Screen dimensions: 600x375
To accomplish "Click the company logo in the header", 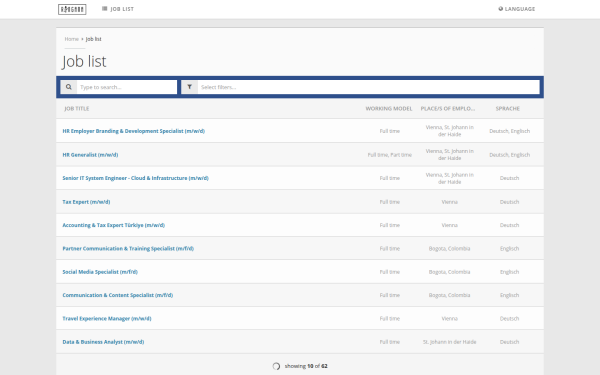I will pyautogui.click(x=72, y=9).
